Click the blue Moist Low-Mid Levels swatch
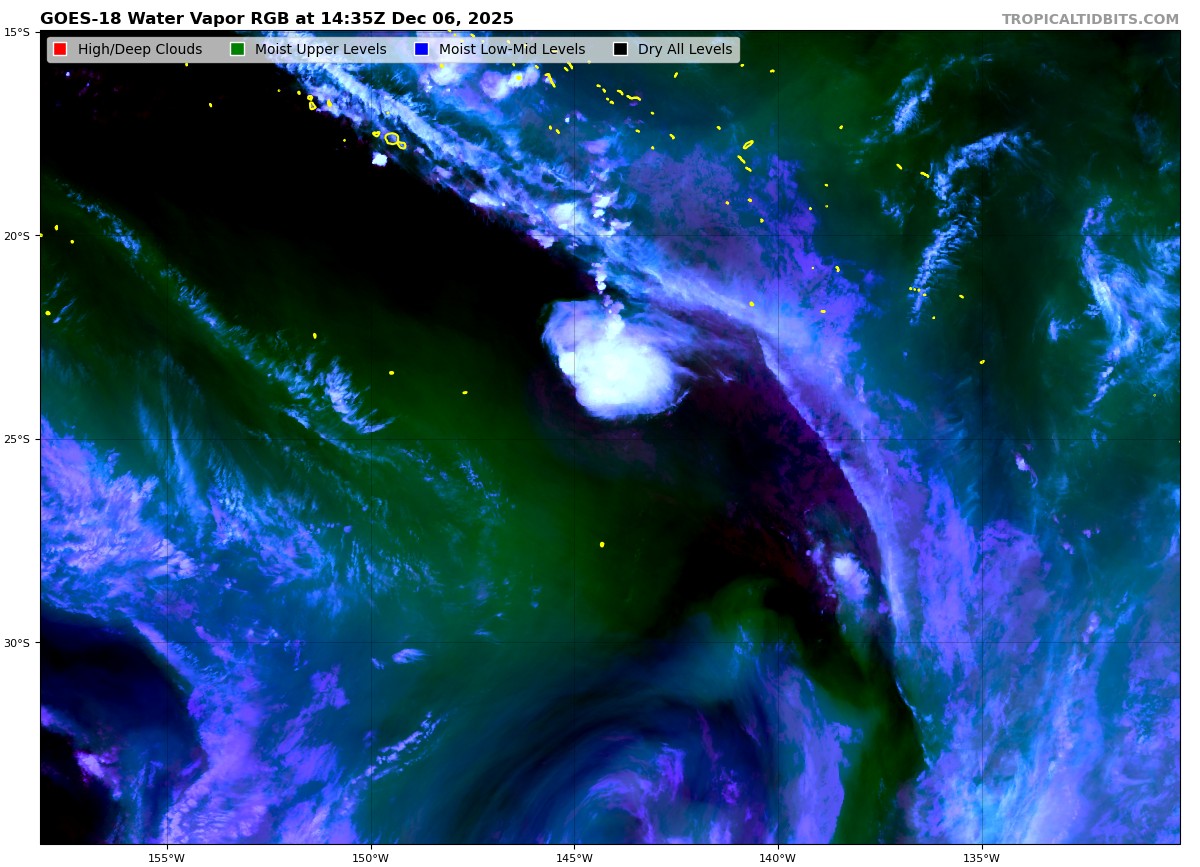Image resolution: width=1200 pixels, height=867 pixels. click(421, 49)
